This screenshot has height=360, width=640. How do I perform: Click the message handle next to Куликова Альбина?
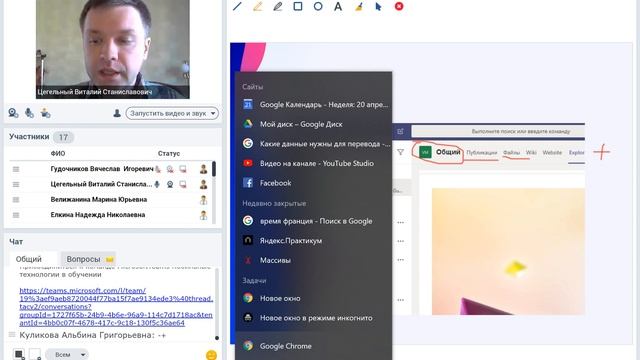coord(12,335)
